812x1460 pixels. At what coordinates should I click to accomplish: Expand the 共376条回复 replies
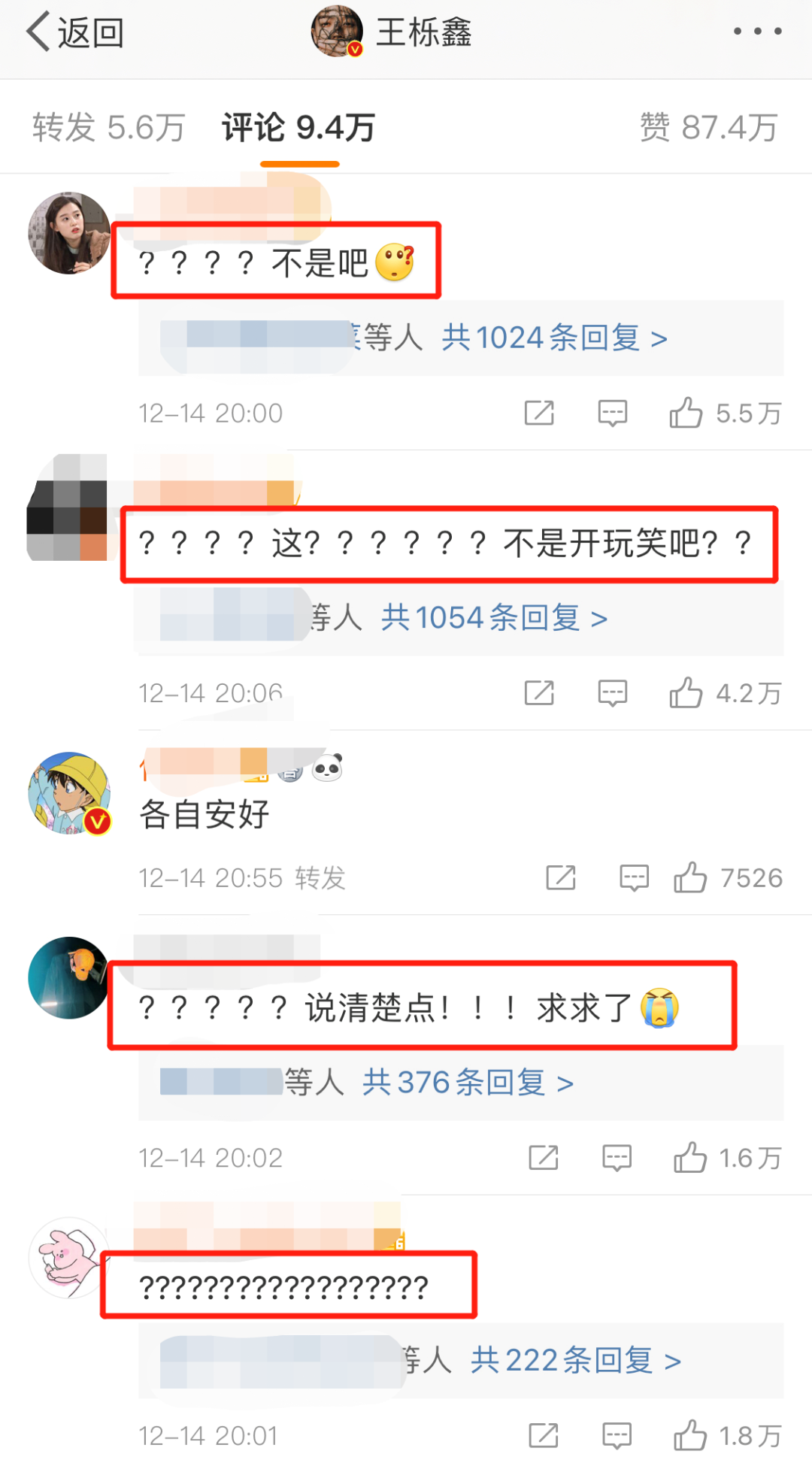click(x=468, y=1083)
